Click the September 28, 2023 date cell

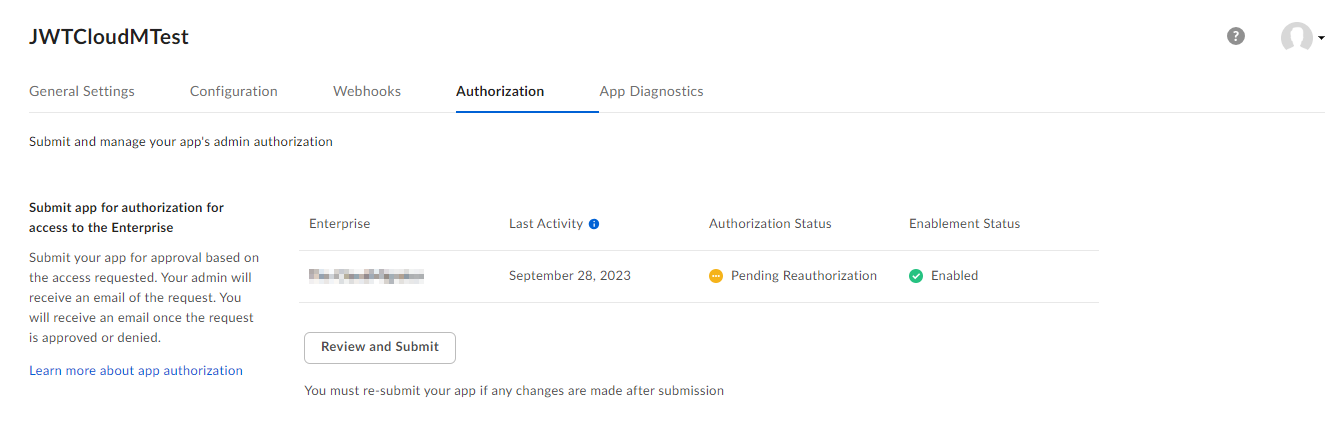(x=570, y=276)
